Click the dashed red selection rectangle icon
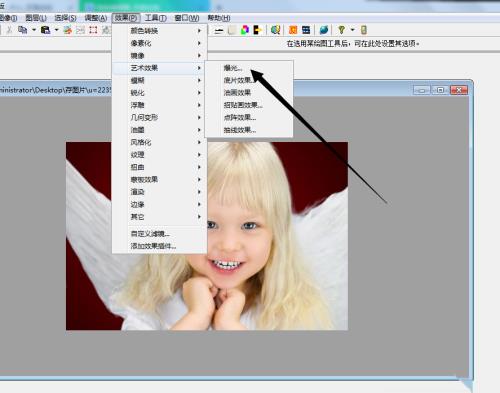 coord(93,30)
